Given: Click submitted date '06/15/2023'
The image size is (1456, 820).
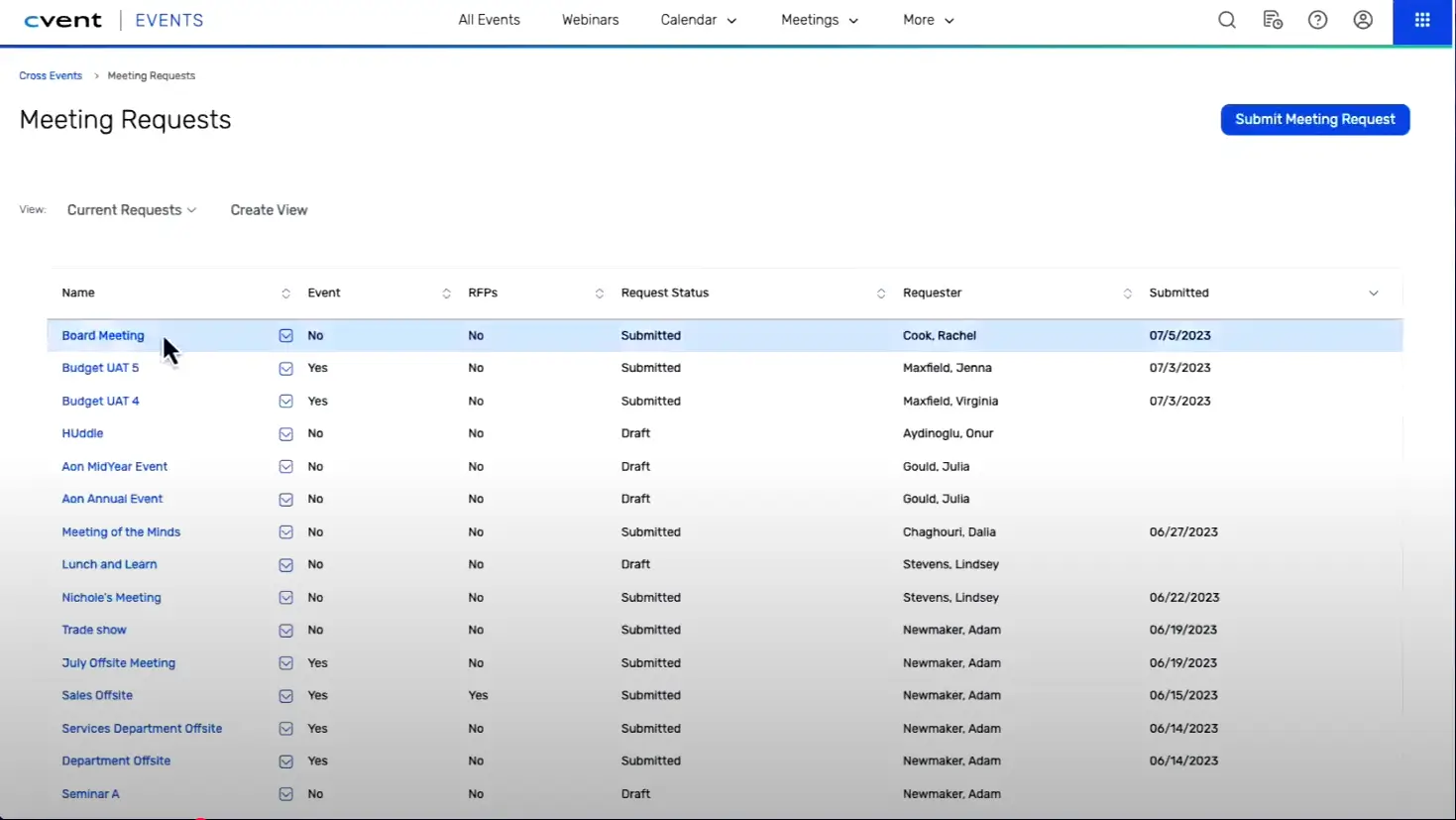Looking at the screenshot, I should (1183, 695).
